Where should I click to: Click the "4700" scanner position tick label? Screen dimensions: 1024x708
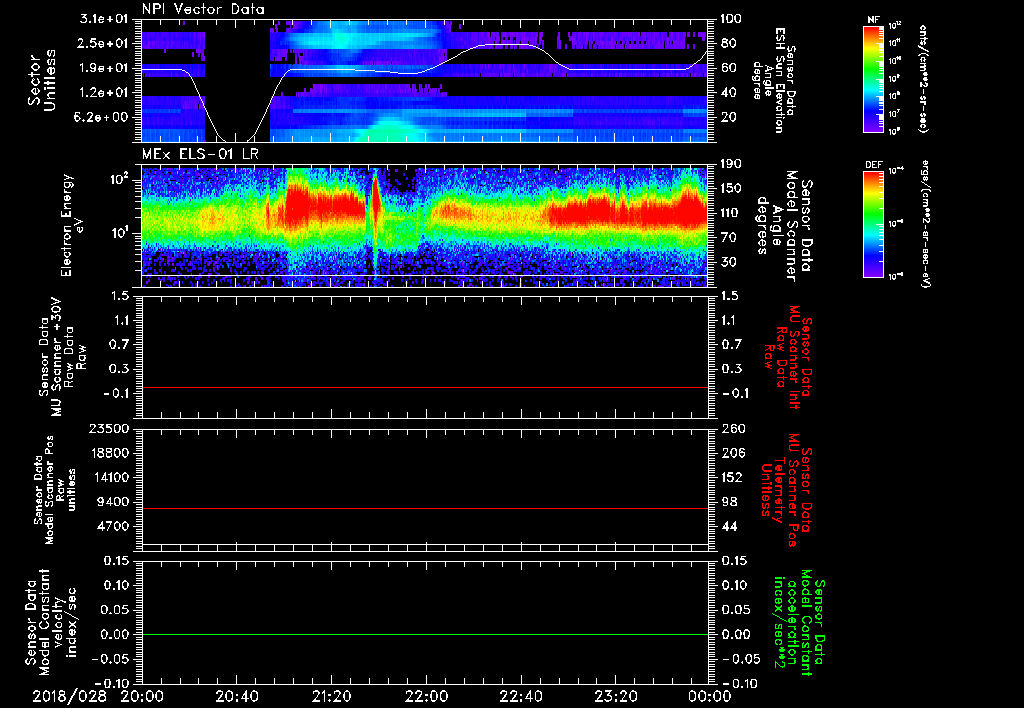coord(115,526)
